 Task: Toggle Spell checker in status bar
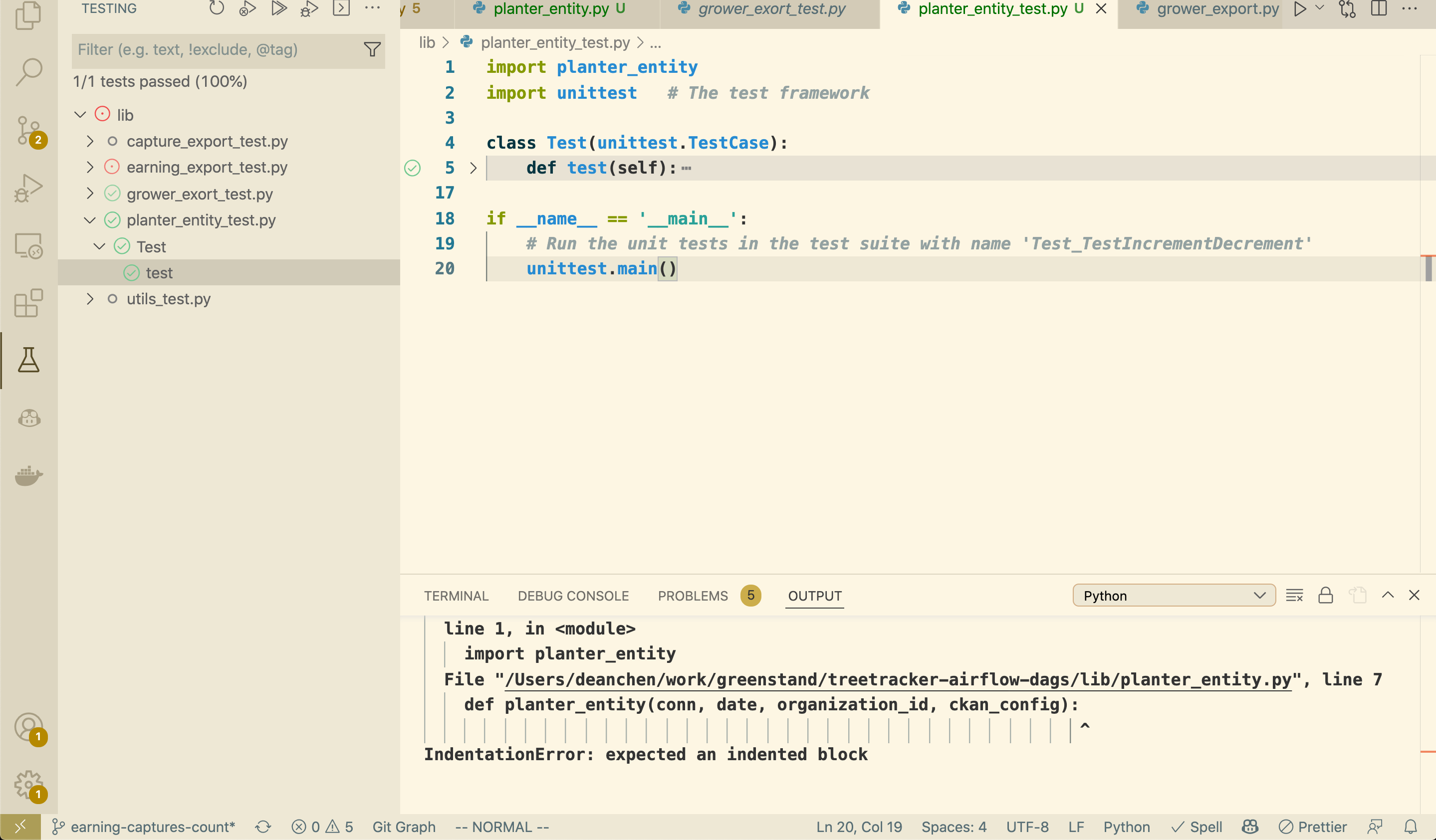point(1197,827)
